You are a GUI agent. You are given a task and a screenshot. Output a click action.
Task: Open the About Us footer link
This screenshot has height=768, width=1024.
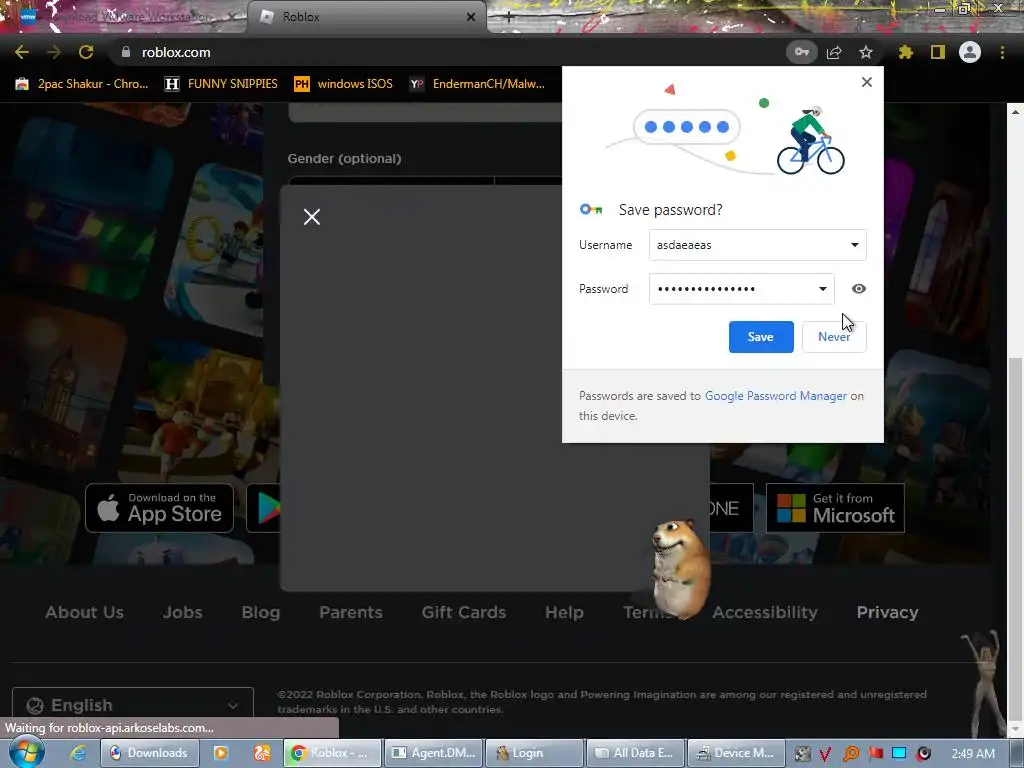pos(84,612)
